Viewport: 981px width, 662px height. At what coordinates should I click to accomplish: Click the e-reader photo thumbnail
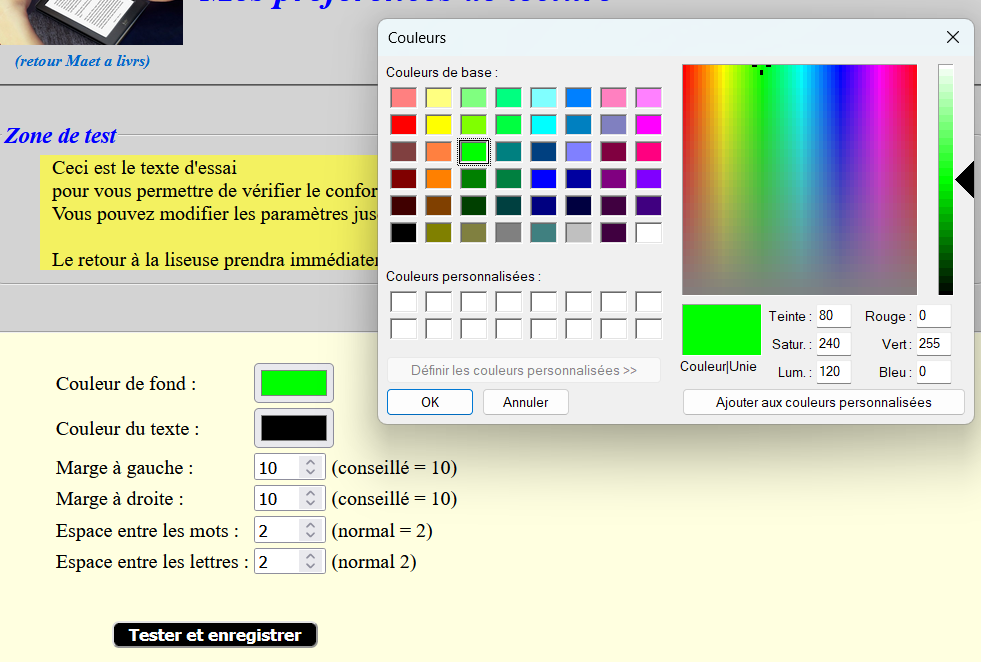coord(91,22)
